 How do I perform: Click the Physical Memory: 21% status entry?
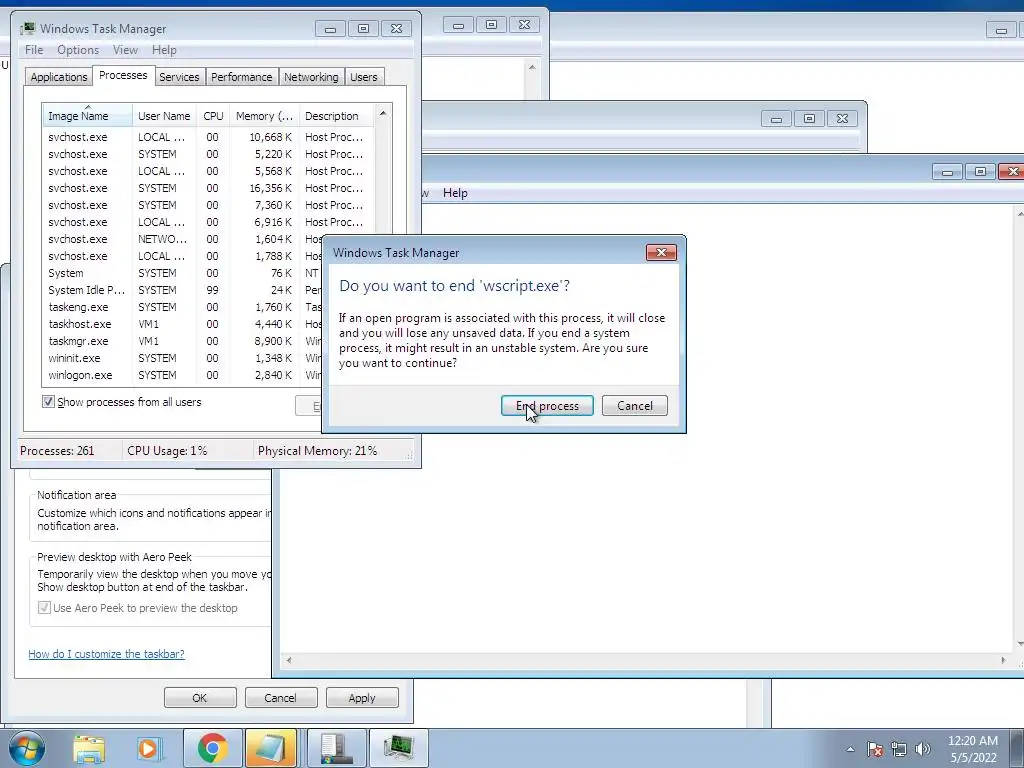[x=317, y=451]
